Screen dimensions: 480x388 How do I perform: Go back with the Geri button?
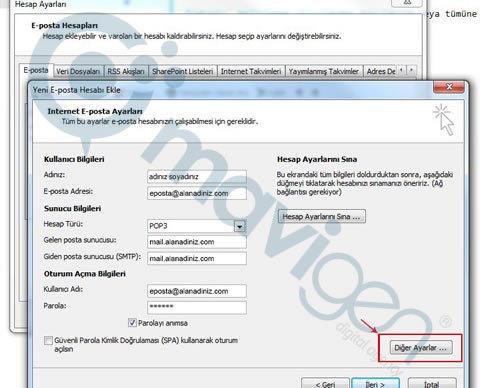pos(325,384)
